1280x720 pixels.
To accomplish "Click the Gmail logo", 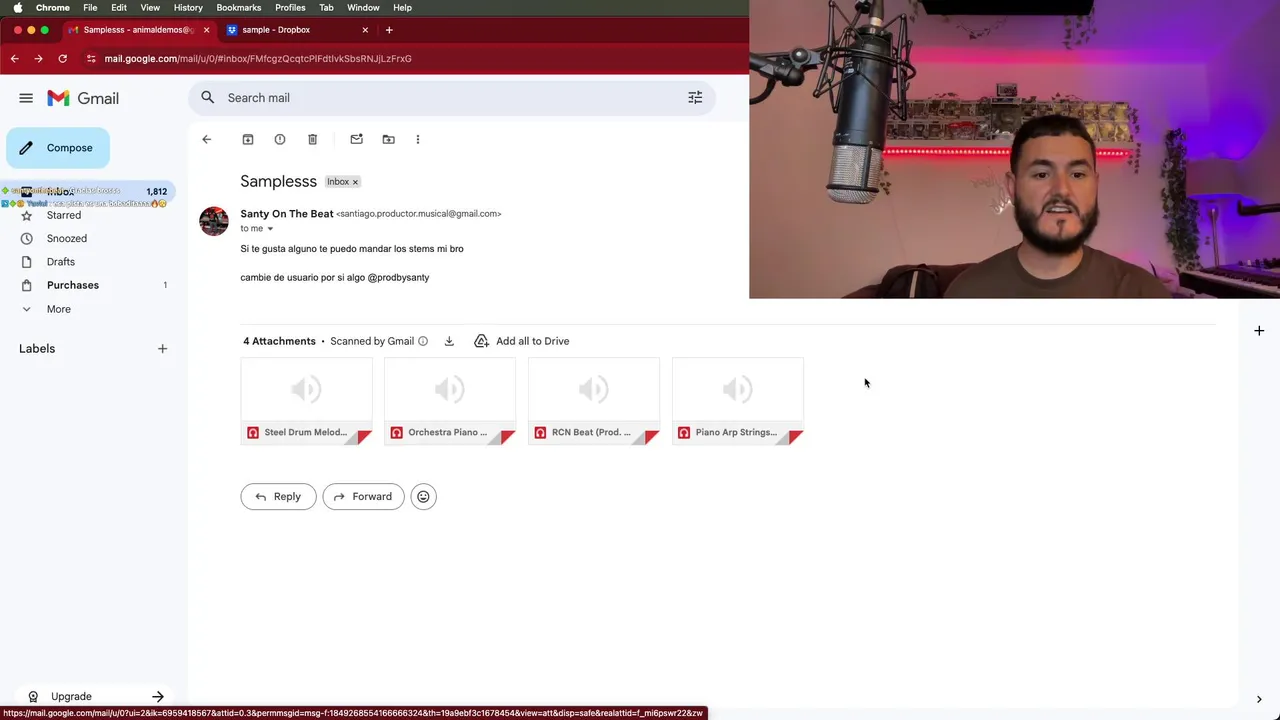I will 83,98.
